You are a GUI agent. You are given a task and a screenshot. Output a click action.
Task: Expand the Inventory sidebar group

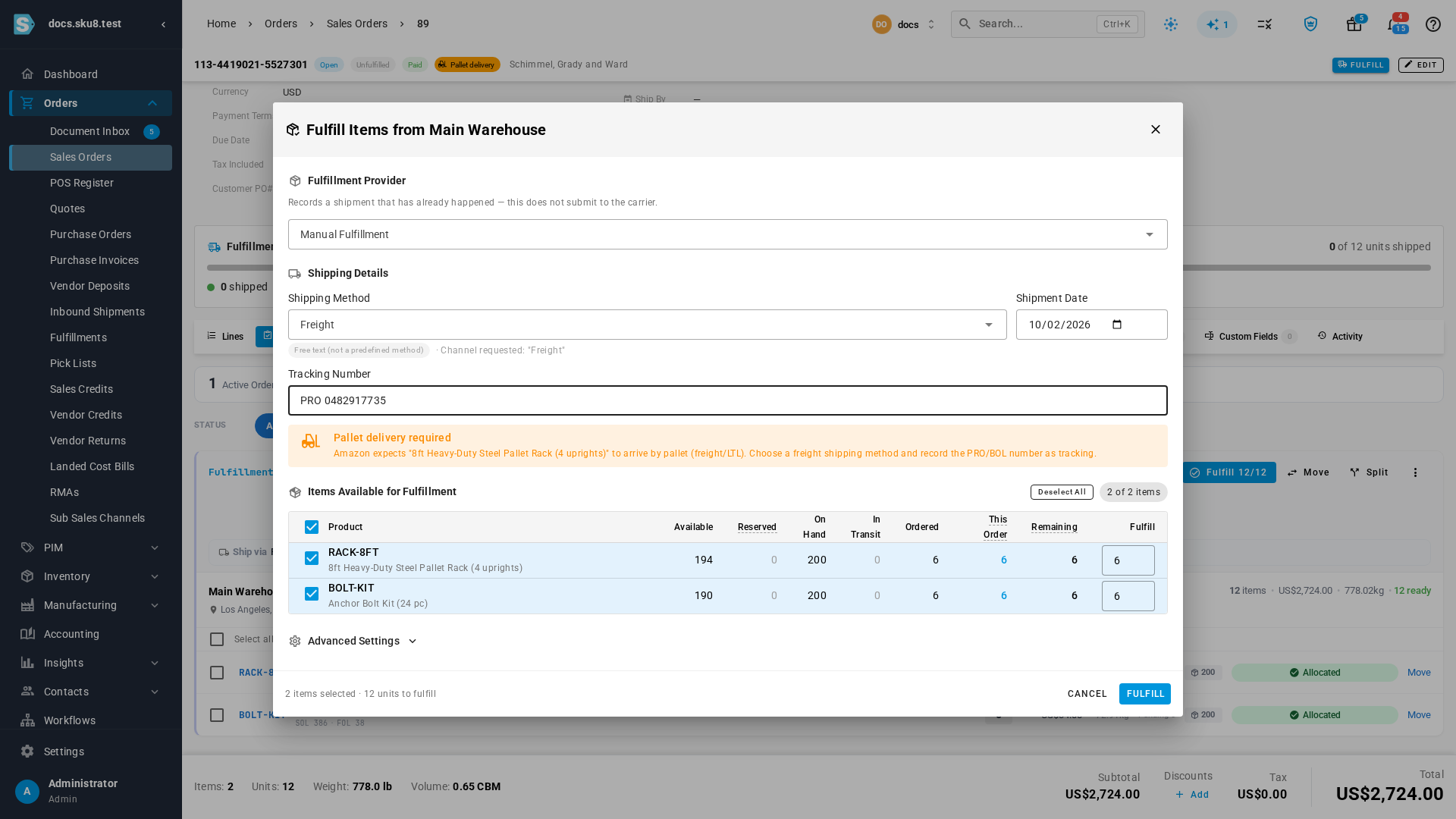(x=155, y=576)
